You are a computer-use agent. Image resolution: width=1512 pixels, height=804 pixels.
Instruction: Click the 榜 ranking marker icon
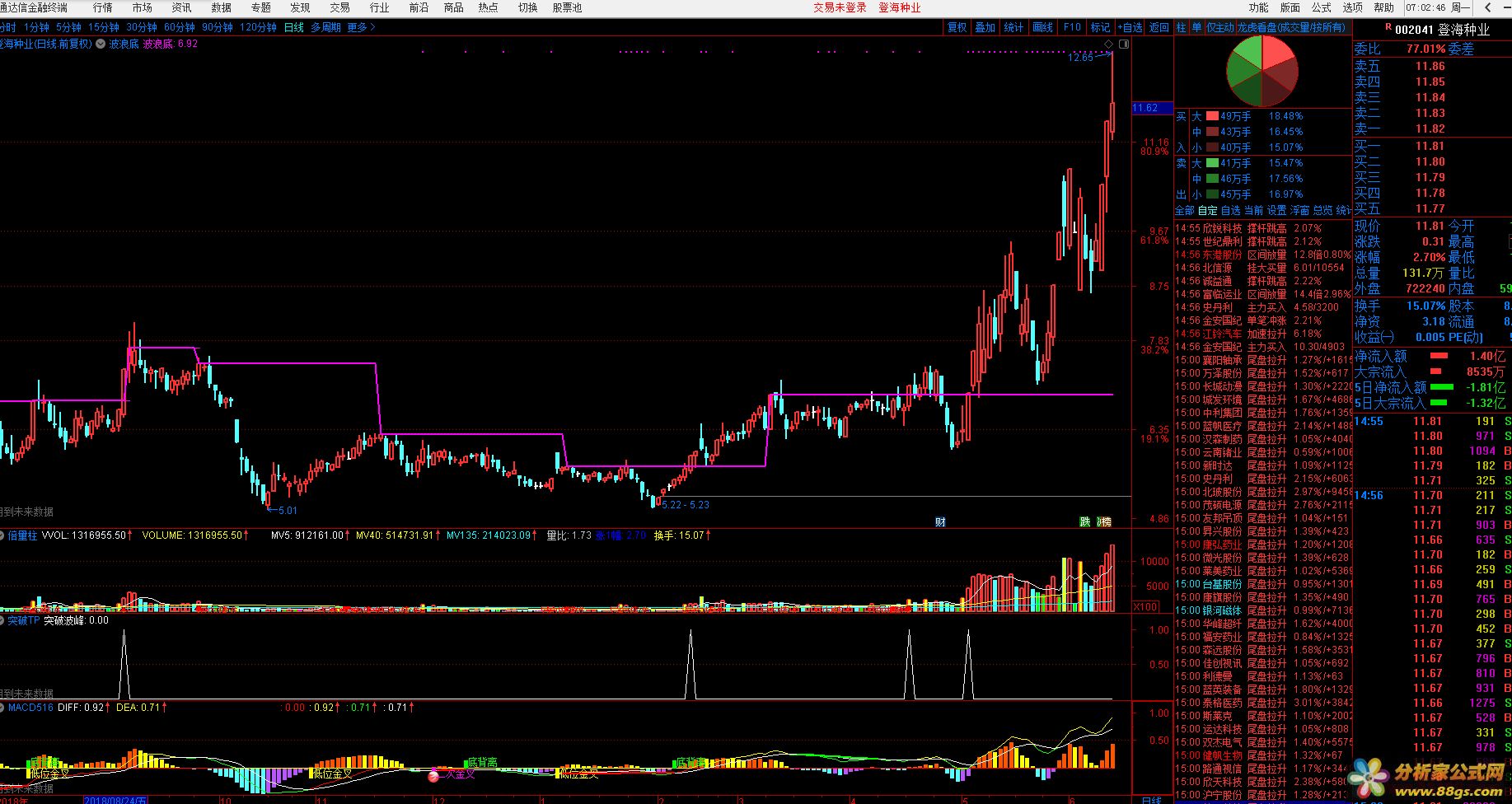click(x=1105, y=521)
